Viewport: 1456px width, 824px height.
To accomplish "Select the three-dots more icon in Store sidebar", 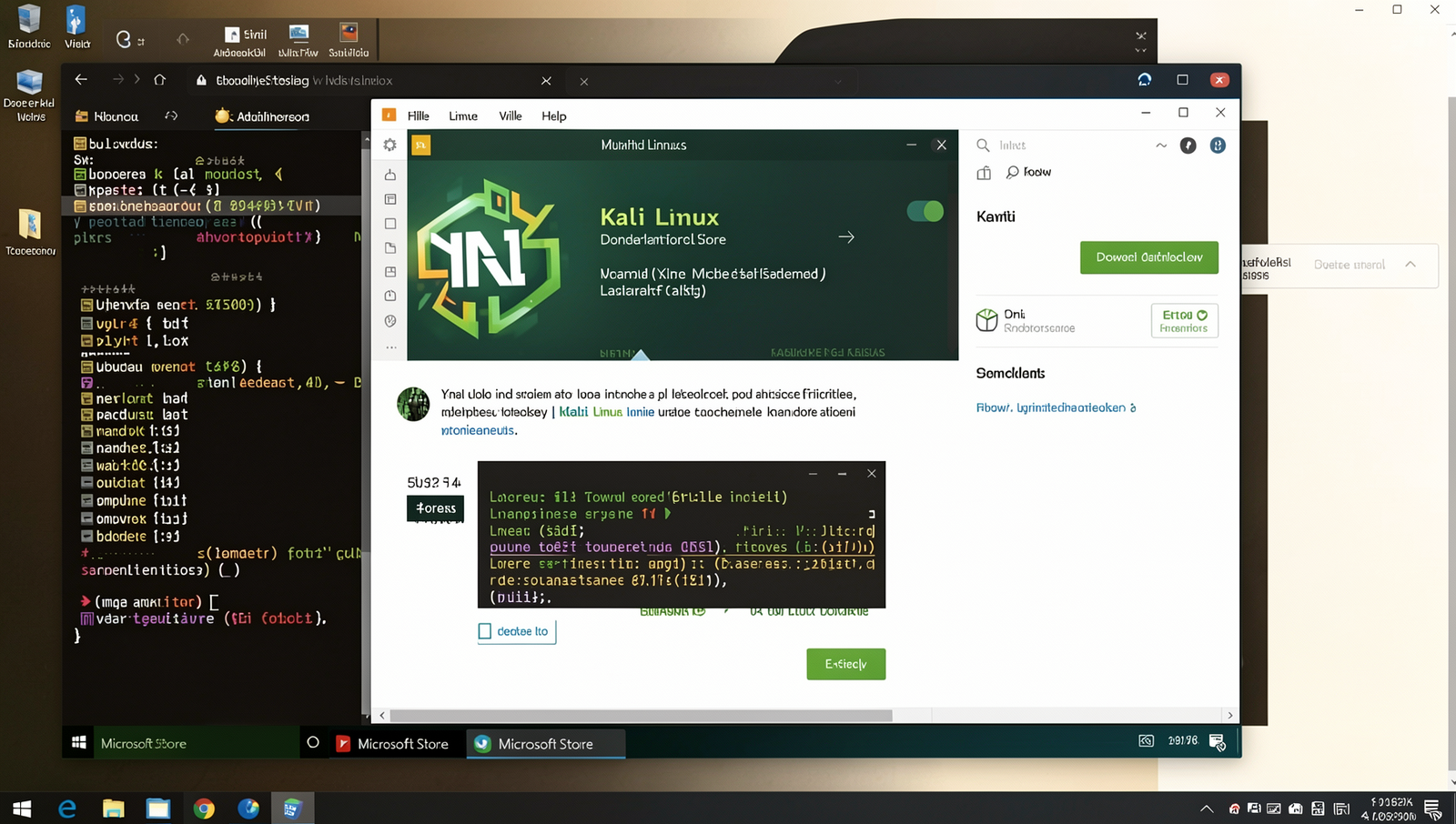I will (390, 347).
